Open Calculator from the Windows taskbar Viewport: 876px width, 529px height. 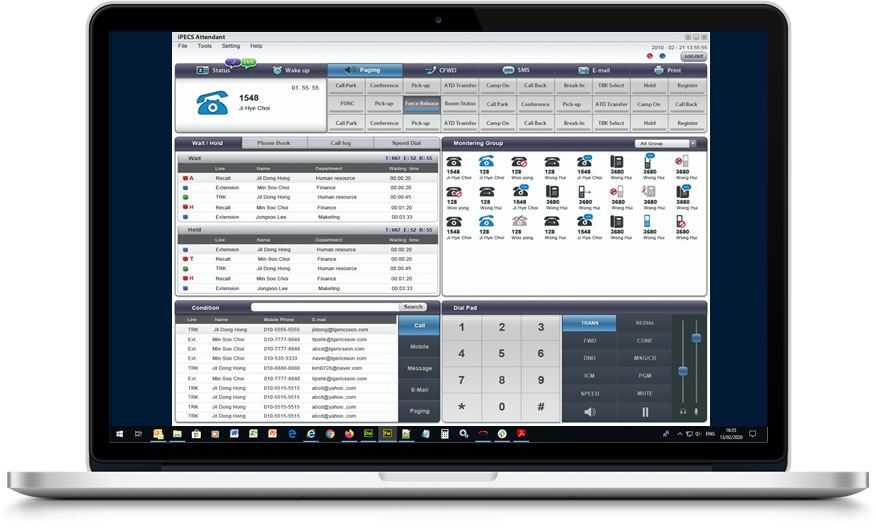444,434
